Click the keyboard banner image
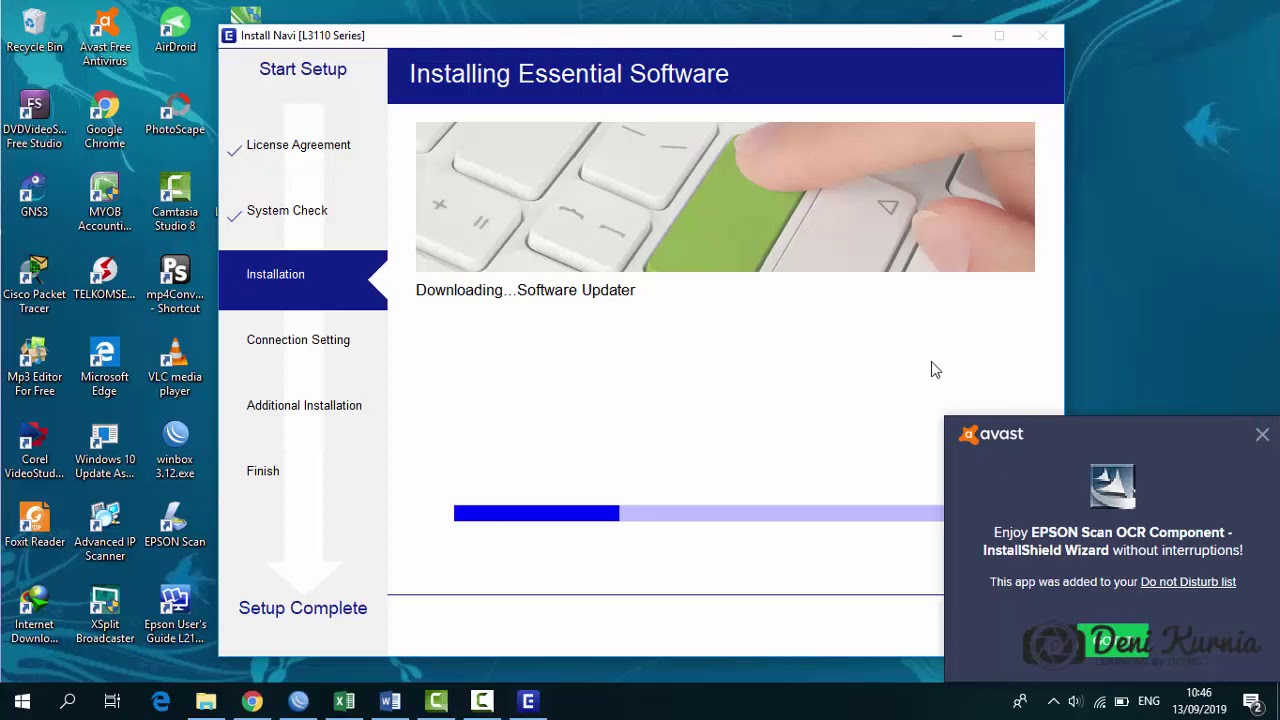Image resolution: width=1280 pixels, height=720 pixels. click(x=725, y=197)
